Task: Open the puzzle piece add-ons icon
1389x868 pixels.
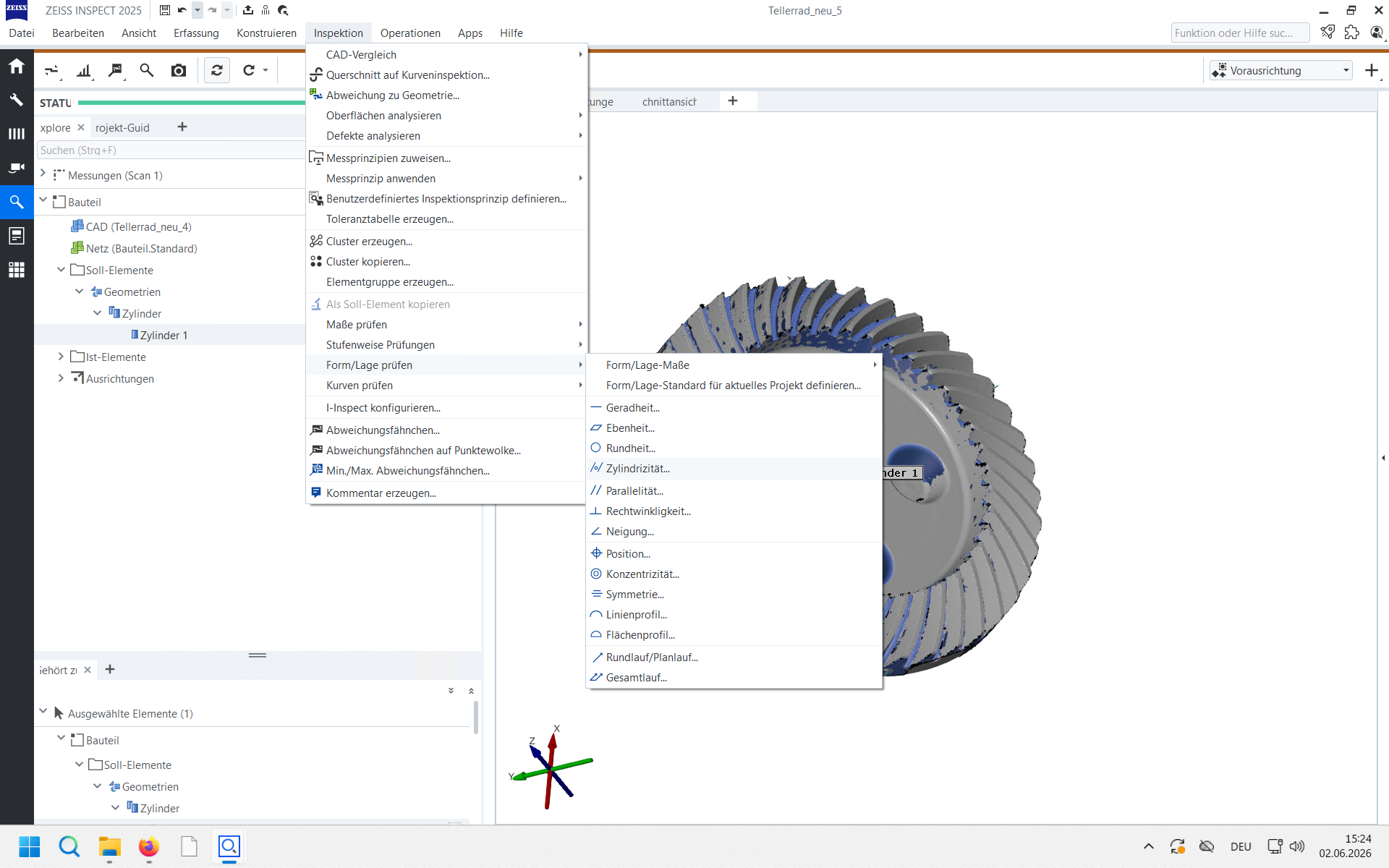Action: 1352,33
